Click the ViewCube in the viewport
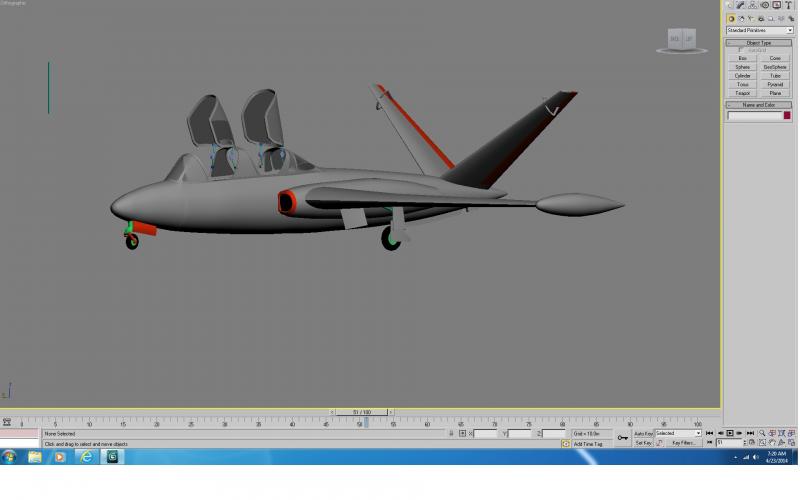This screenshot has width=800, height=500. (x=682, y=40)
